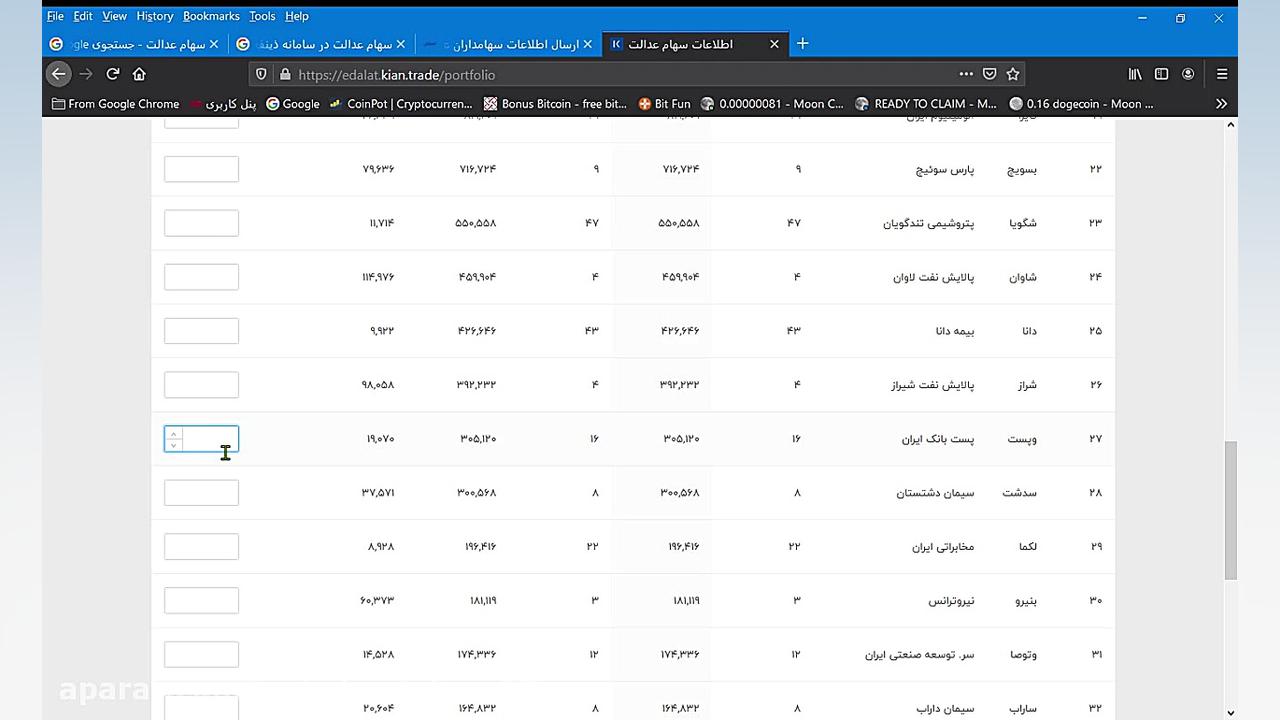The image size is (1280, 720).
Task: Close the 'سهام عدالت - جستجوی' Google tab
Action: tap(214, 44)
